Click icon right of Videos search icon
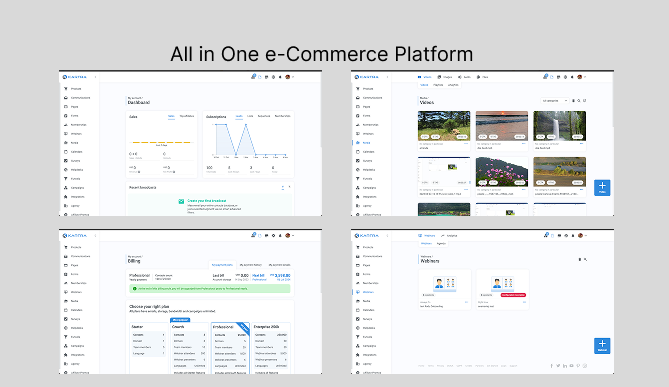The height and width of the screenshot is (387, 669). (585, 101)
